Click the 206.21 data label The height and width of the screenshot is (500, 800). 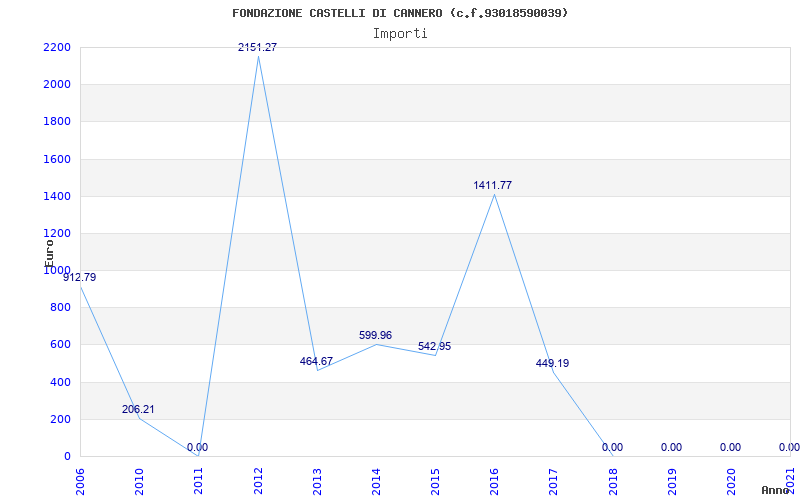point(138,409)
